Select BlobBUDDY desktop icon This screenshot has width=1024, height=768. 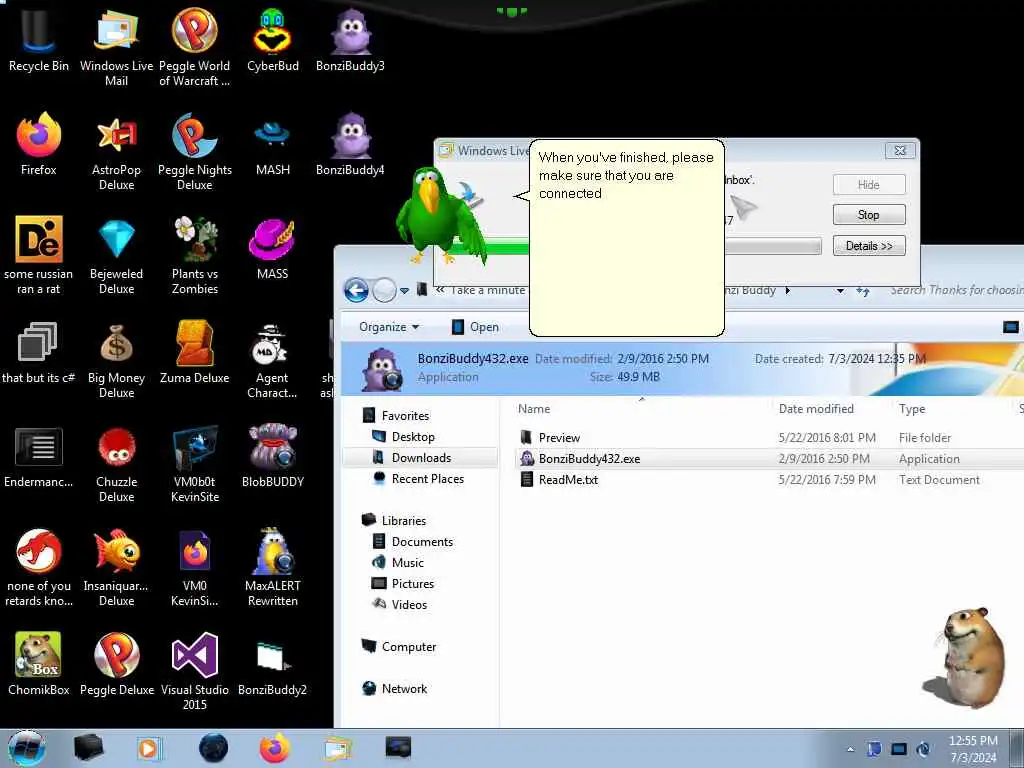(x=272, y=456)
